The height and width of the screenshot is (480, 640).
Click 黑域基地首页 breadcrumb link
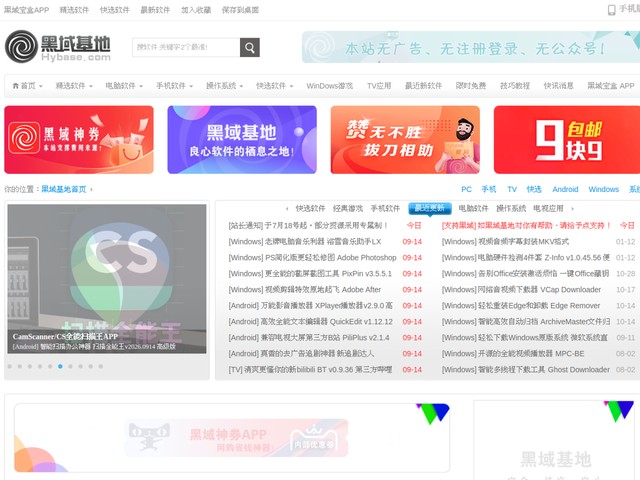coord(64,189)
